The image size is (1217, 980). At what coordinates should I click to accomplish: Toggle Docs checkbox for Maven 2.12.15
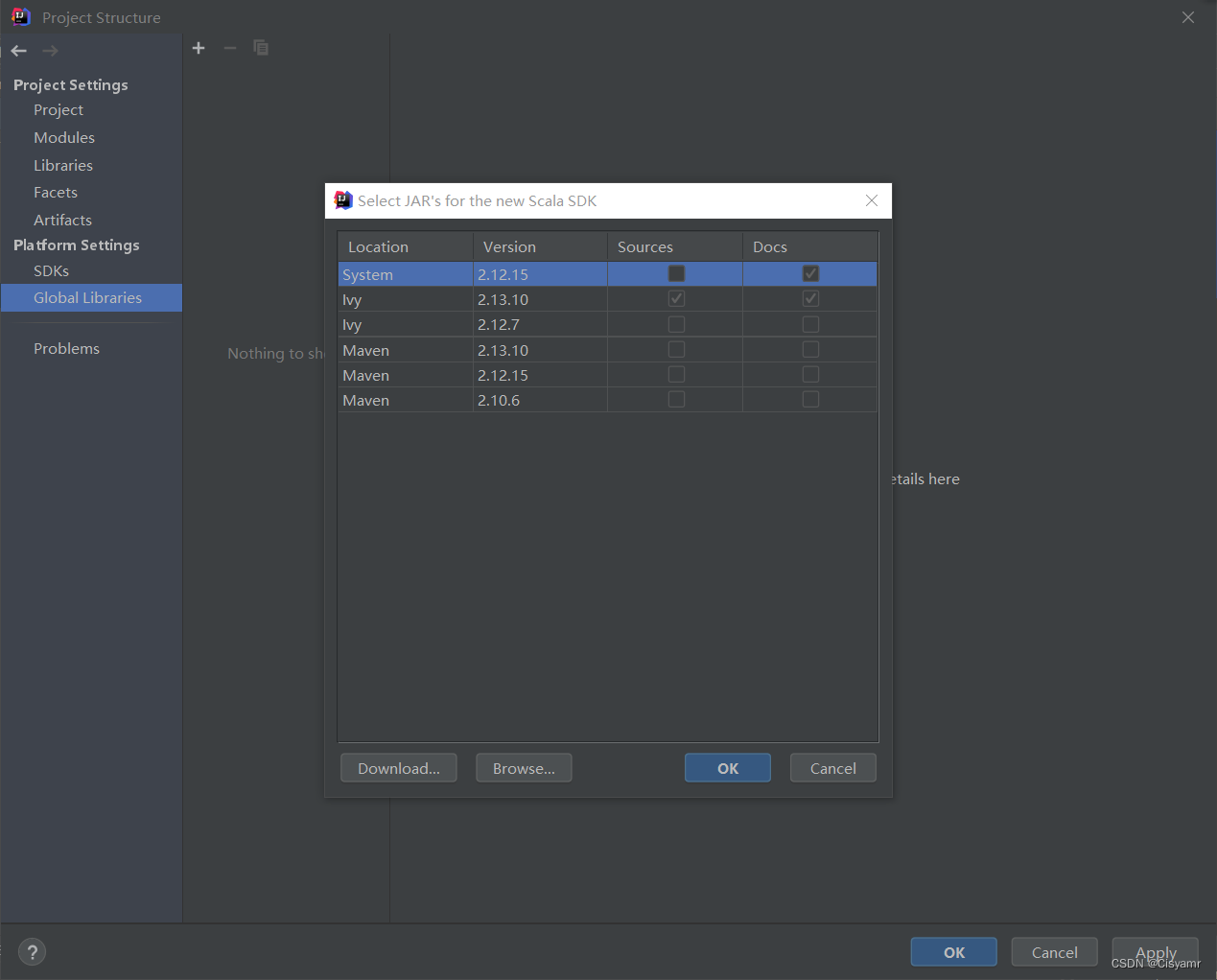point(810,374)
